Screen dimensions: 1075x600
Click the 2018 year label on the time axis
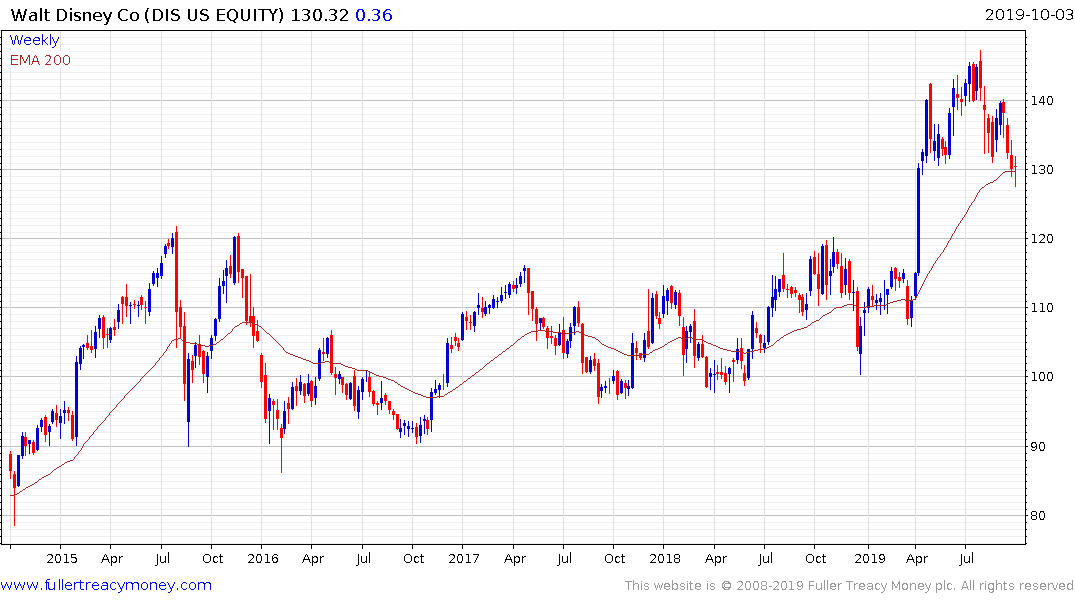point(664,558)
